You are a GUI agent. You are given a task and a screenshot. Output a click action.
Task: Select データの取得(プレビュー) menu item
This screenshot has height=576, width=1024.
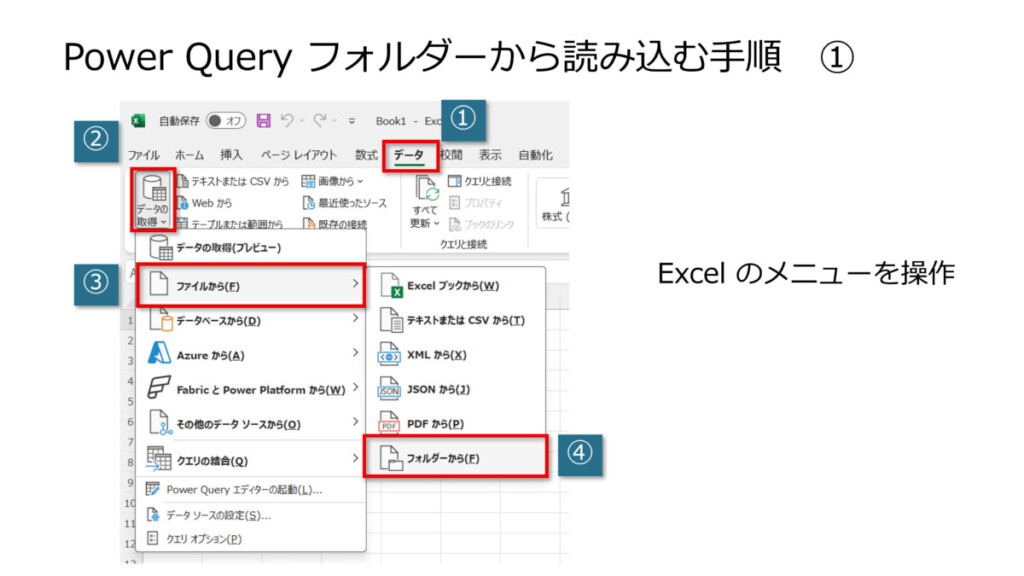(x=251, y=248)
